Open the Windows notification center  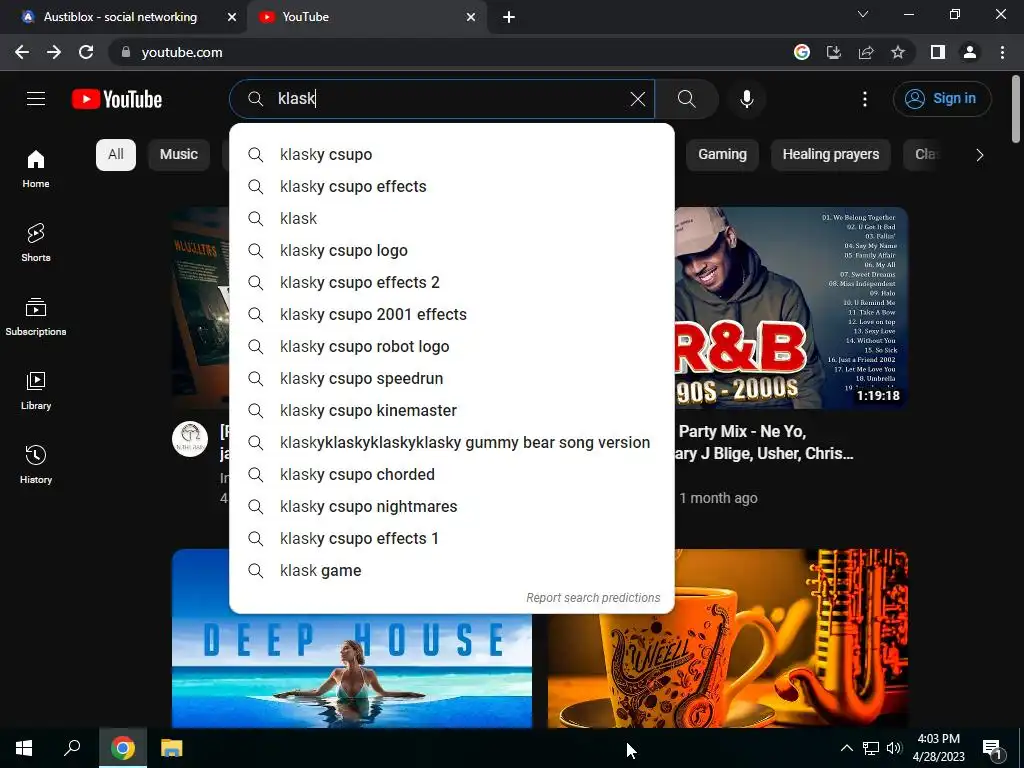[993, 748]
